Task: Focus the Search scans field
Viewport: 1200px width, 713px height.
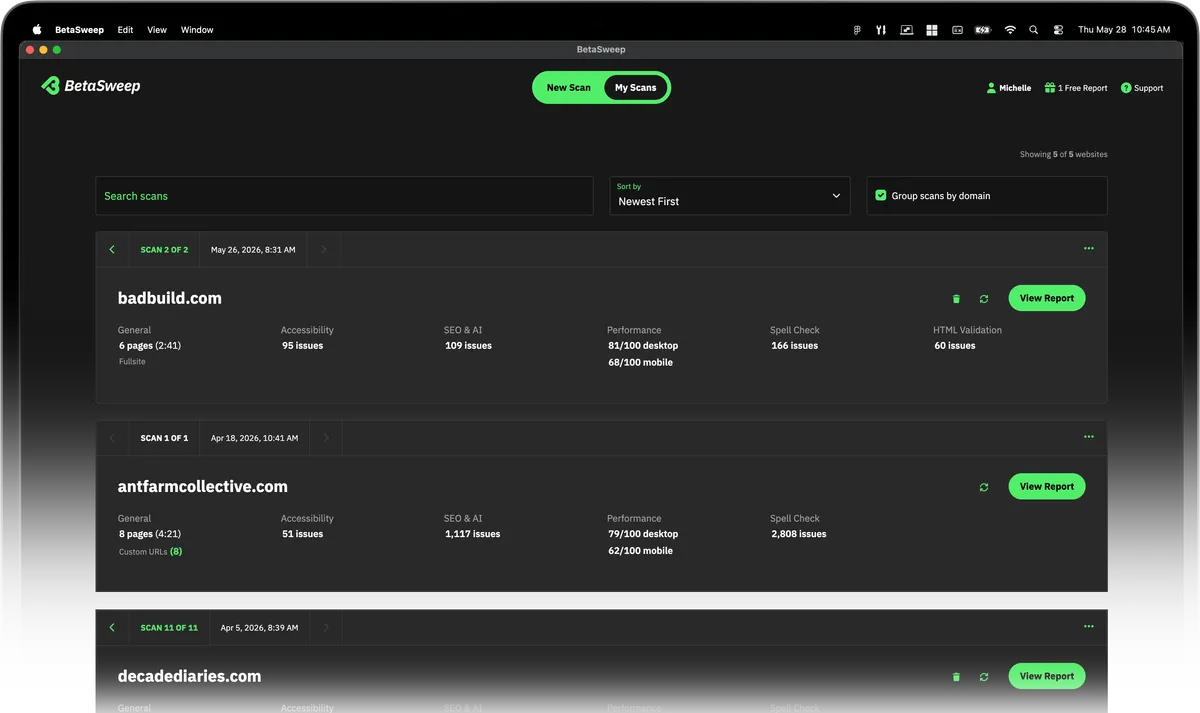Action: [x=345, y=196]
